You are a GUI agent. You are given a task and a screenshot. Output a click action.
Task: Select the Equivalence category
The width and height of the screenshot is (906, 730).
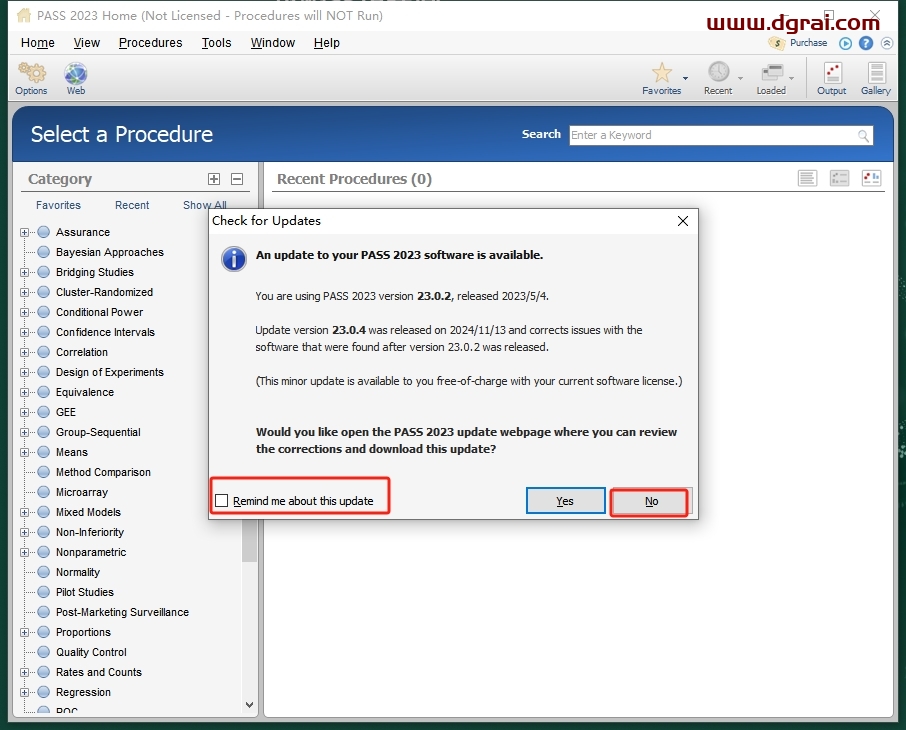(x=85, y=392)
